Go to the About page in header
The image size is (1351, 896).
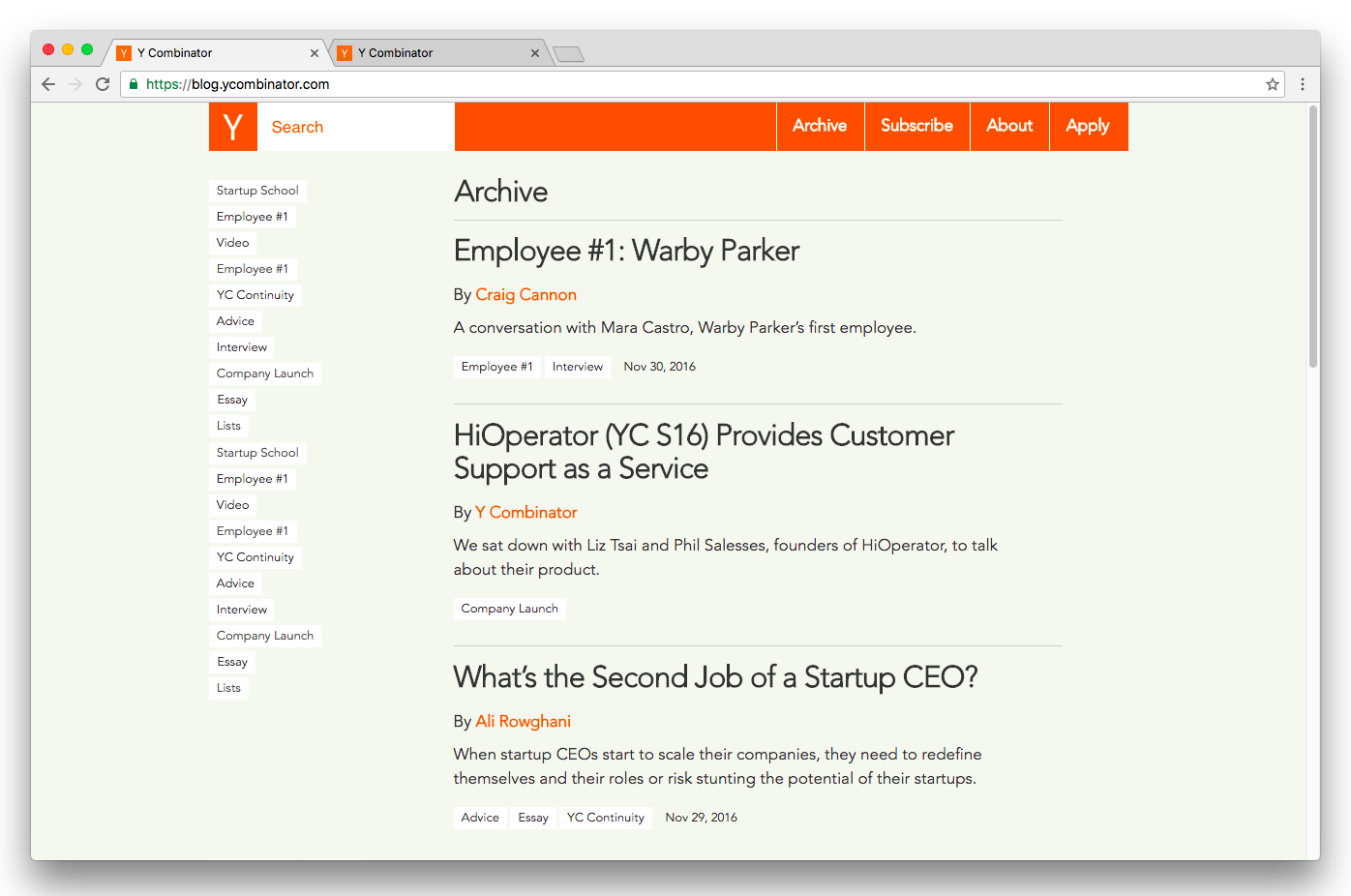tap(1009, 126)
